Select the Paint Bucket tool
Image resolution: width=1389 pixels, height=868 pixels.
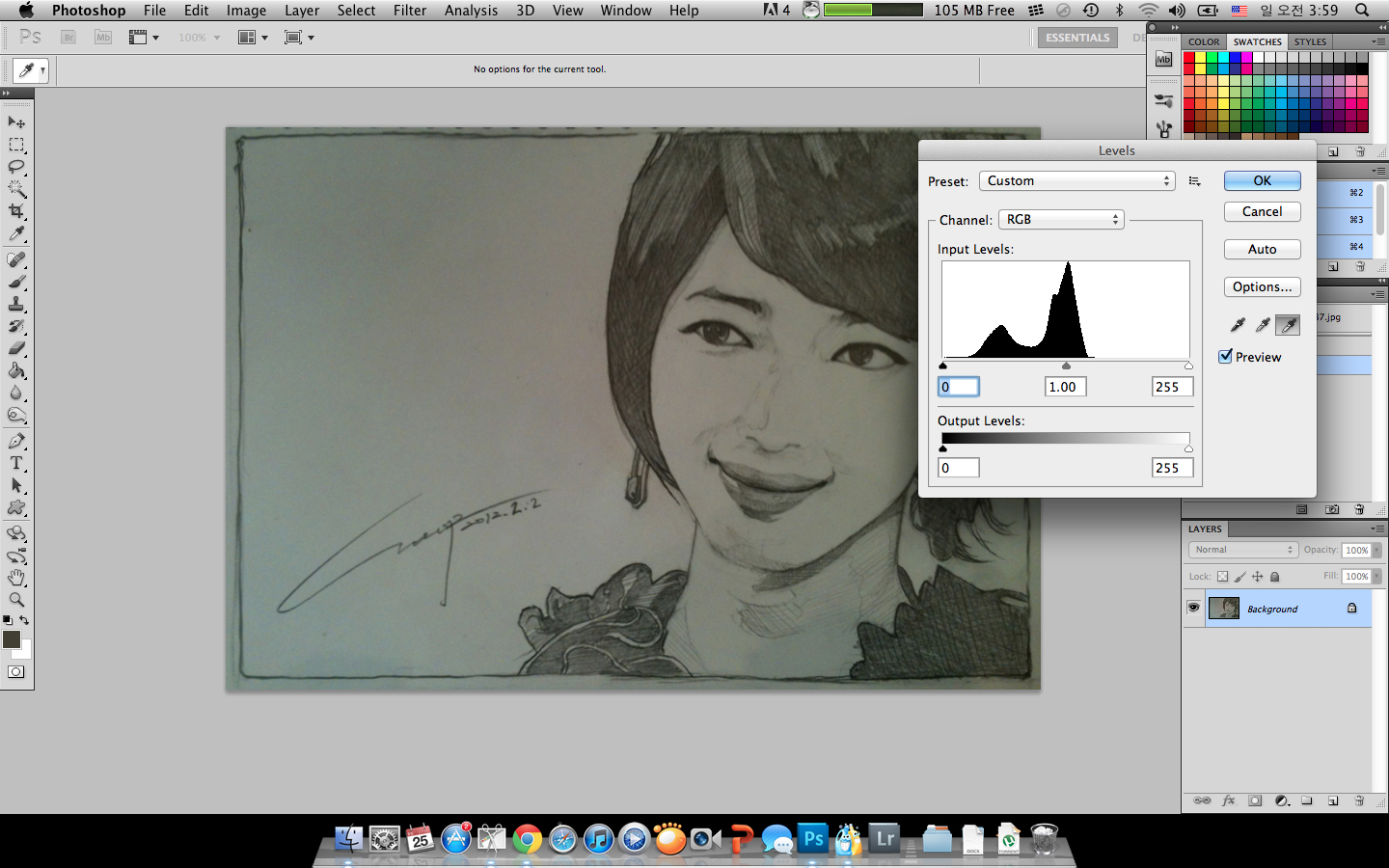(16, 370)
